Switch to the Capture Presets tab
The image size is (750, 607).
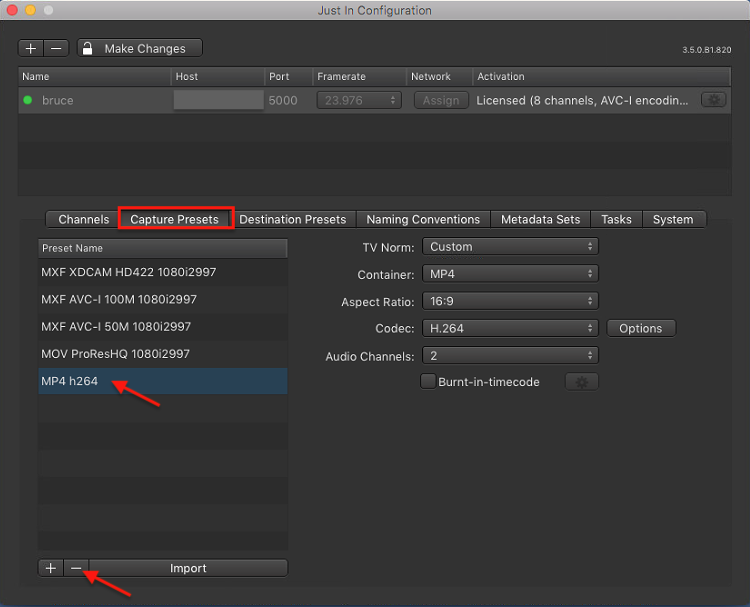175,220
